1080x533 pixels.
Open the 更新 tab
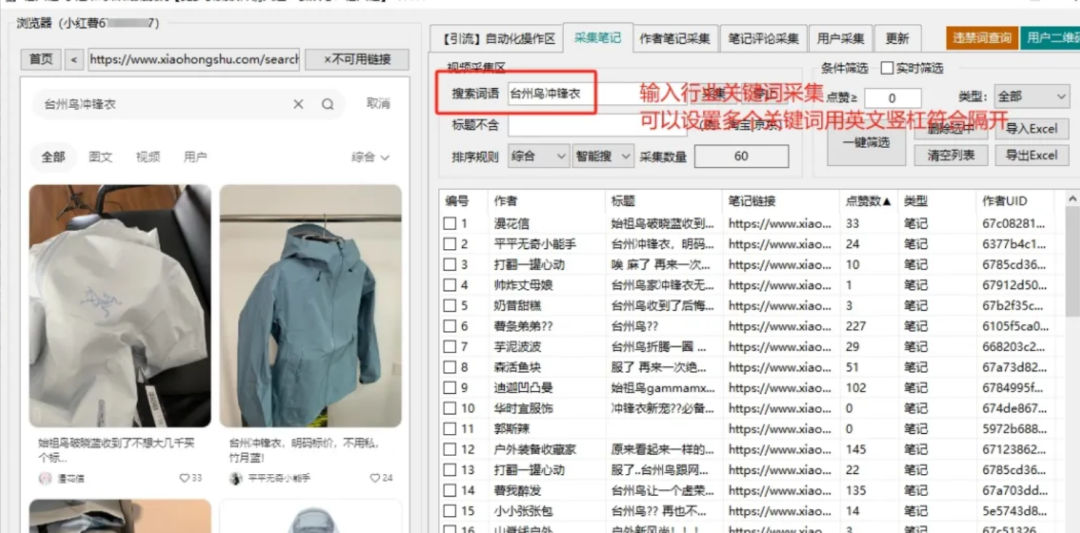897,39
